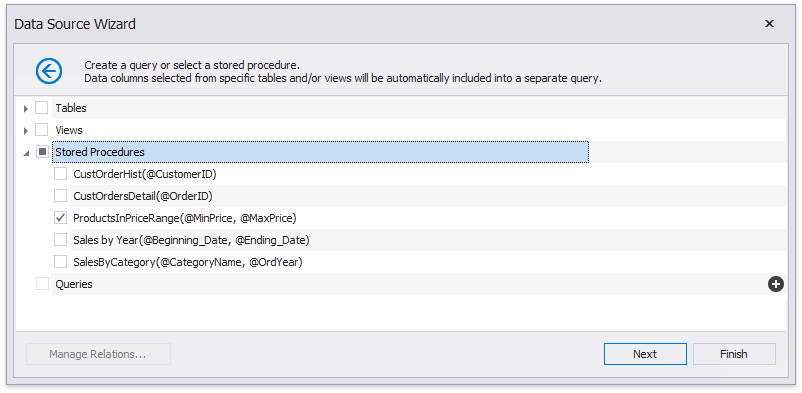Check the Views checkbox
802x393 pixels.
pos(42,130)
